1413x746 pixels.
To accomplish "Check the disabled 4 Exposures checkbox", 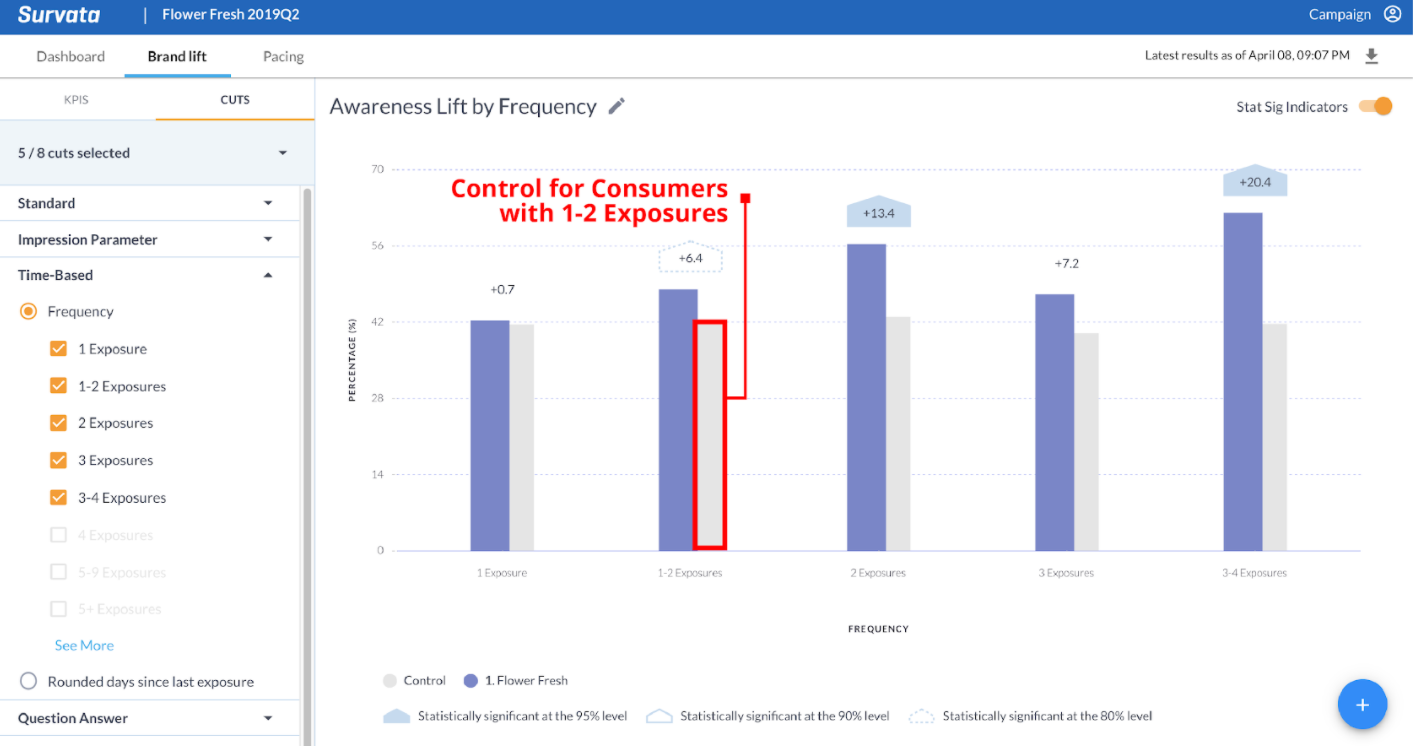I will pos(58,535).
